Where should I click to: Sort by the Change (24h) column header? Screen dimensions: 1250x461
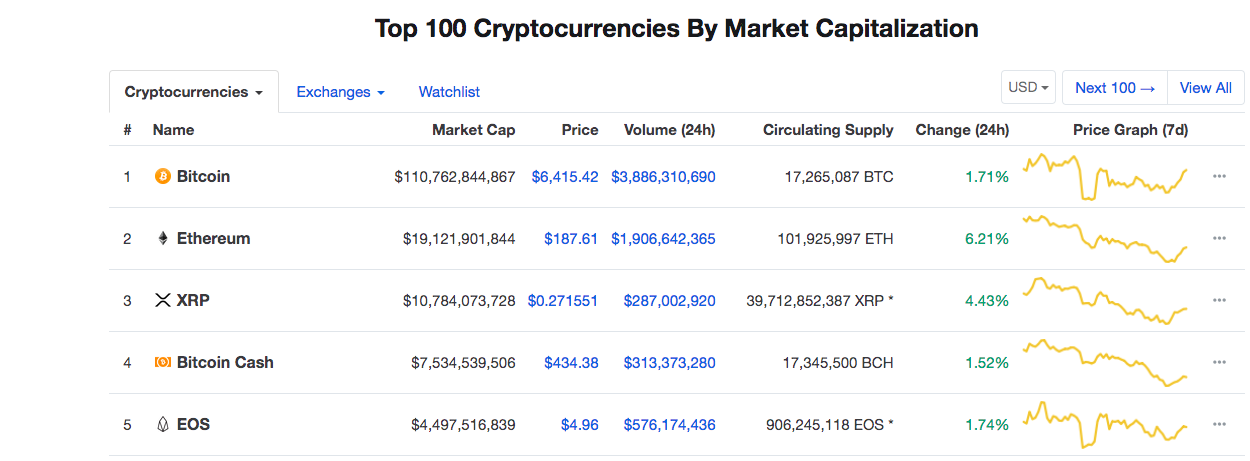point(962,130)
